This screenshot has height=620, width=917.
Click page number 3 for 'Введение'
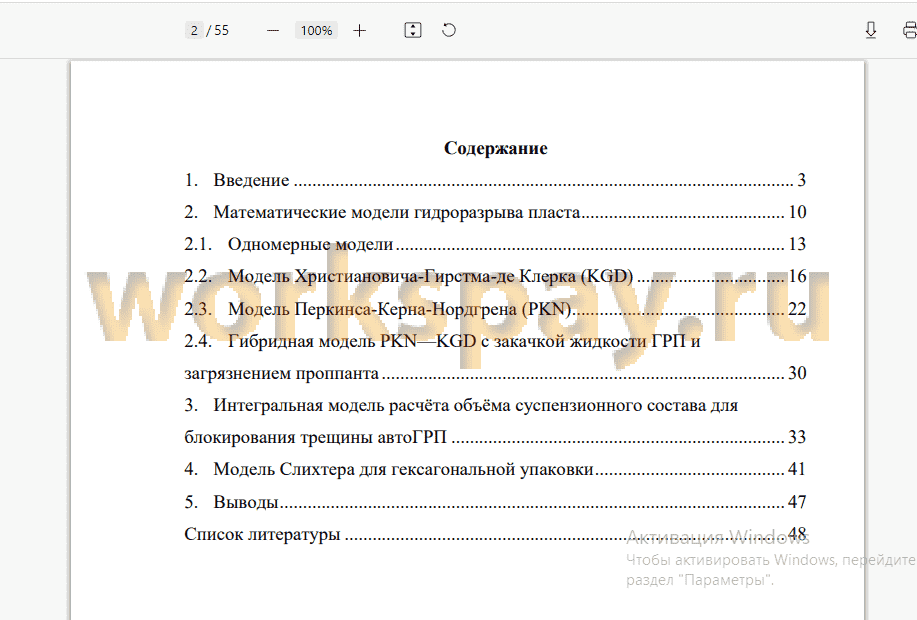click(801, 180)
